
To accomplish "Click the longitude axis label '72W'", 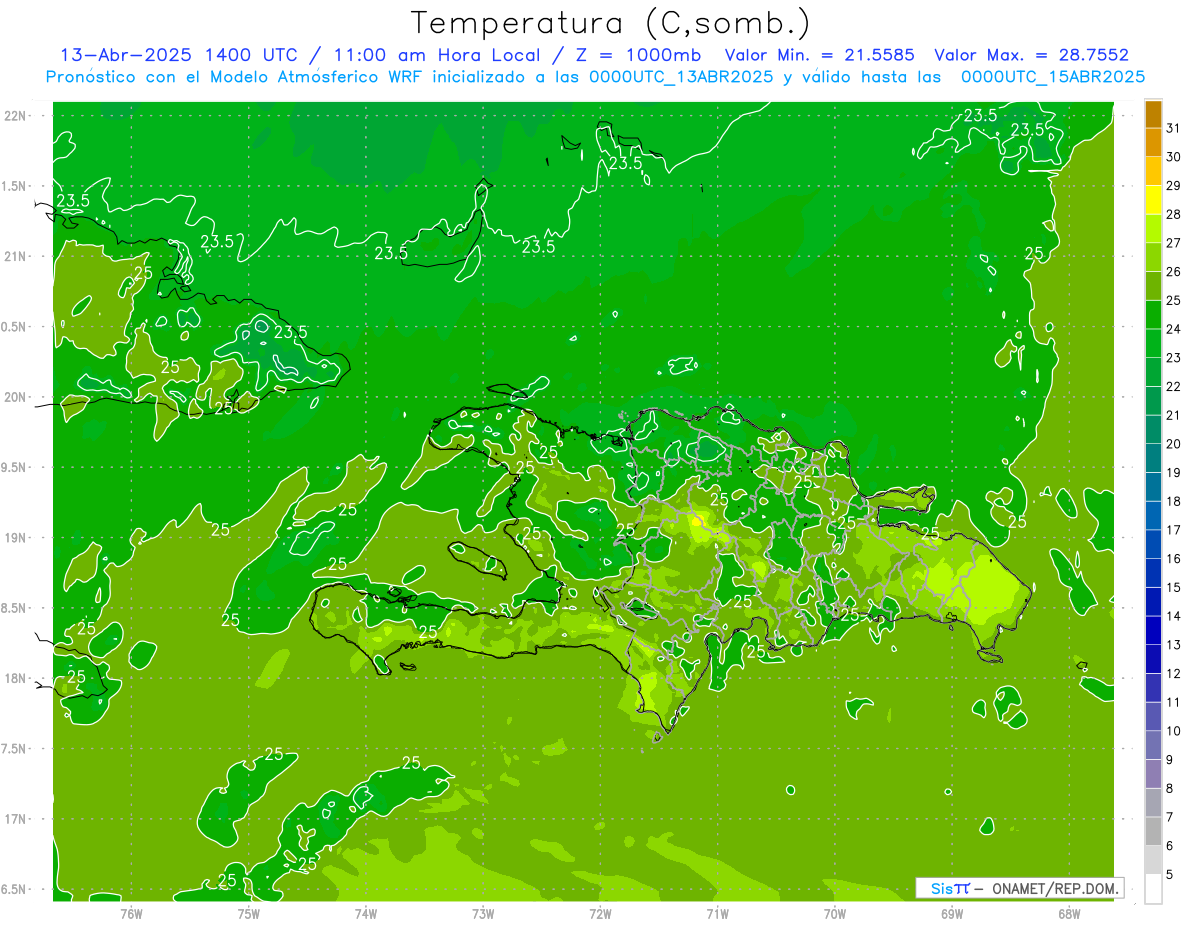I will click(x=600, y=913).
